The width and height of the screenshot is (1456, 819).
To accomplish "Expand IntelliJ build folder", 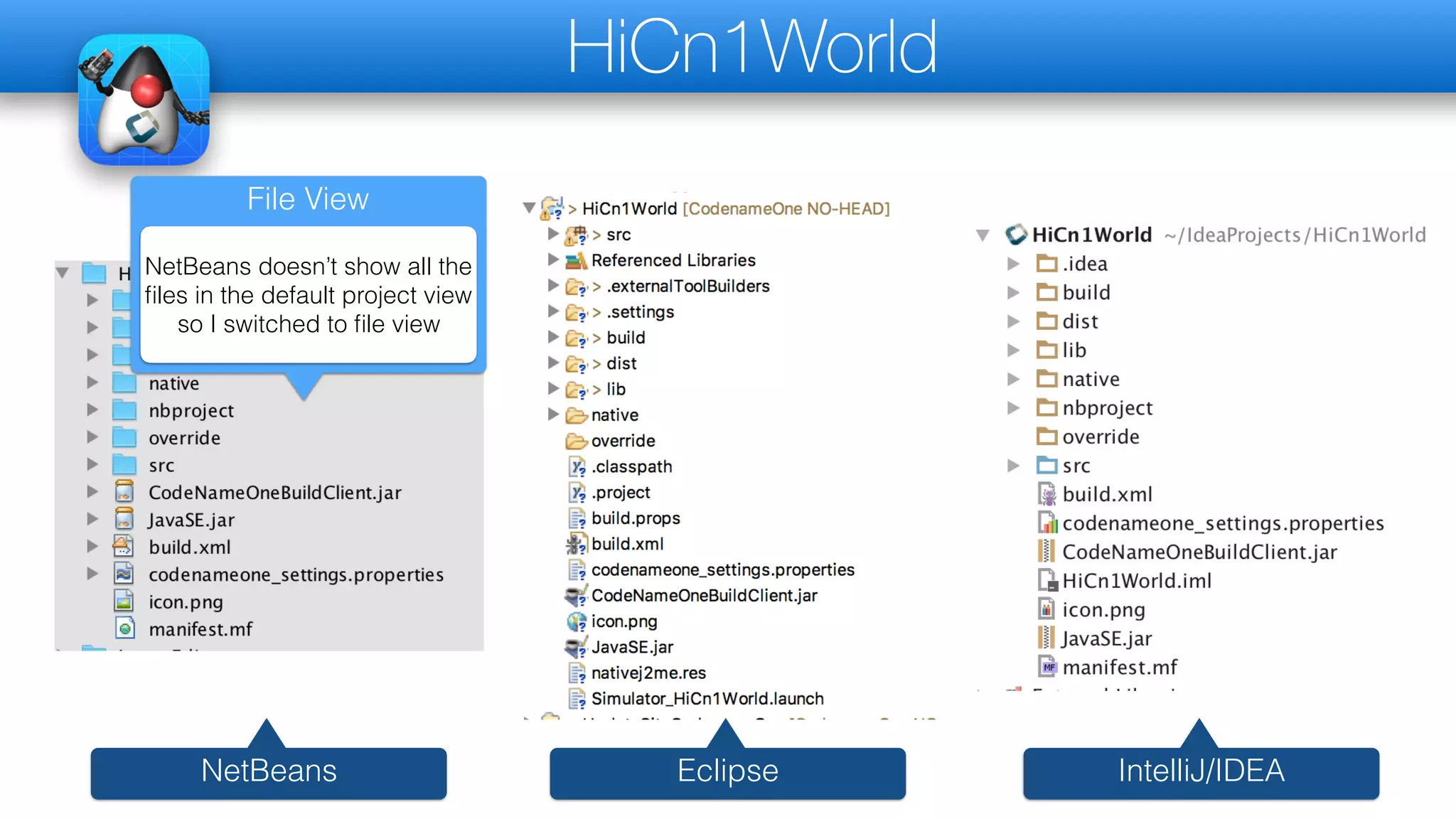I will 1014,292.
